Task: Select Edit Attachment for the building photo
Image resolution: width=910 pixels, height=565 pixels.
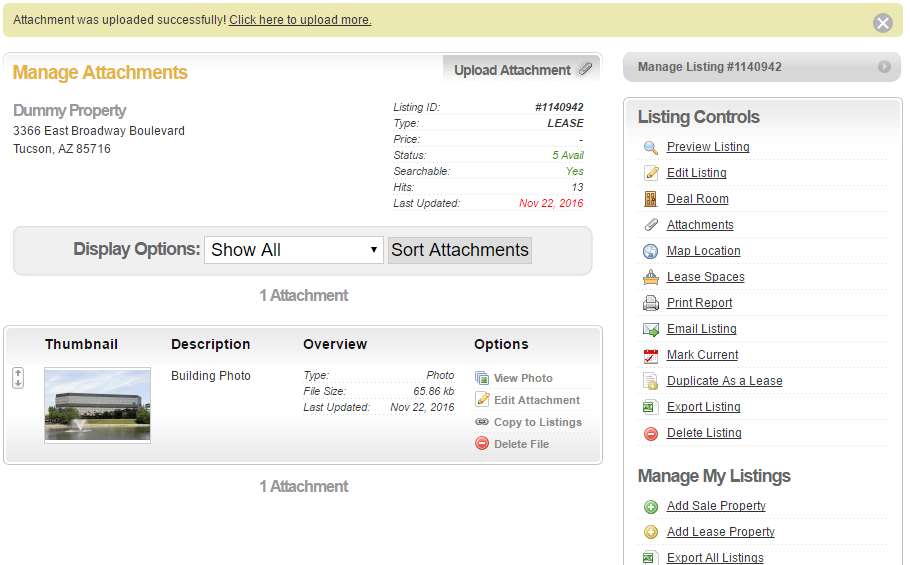Action: tap(536, 400)
